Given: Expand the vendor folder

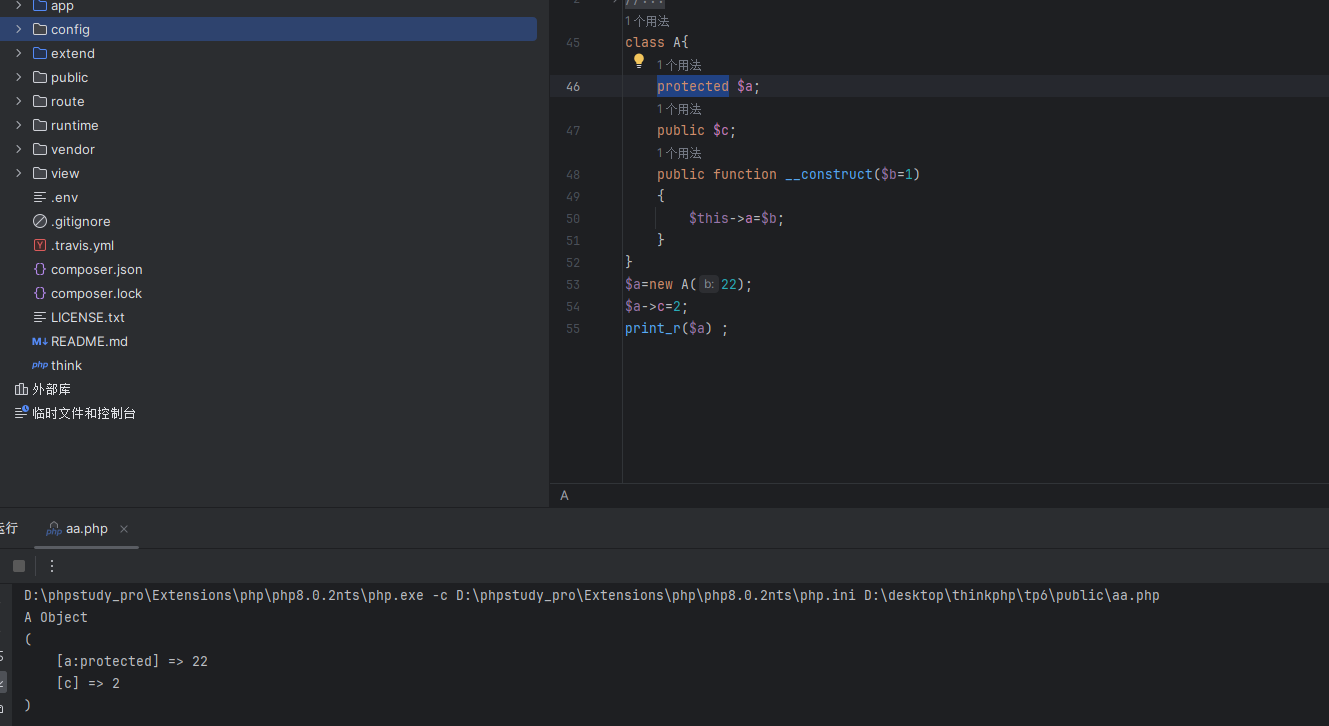Looking at the screenshot, I should tap(18, 149).
